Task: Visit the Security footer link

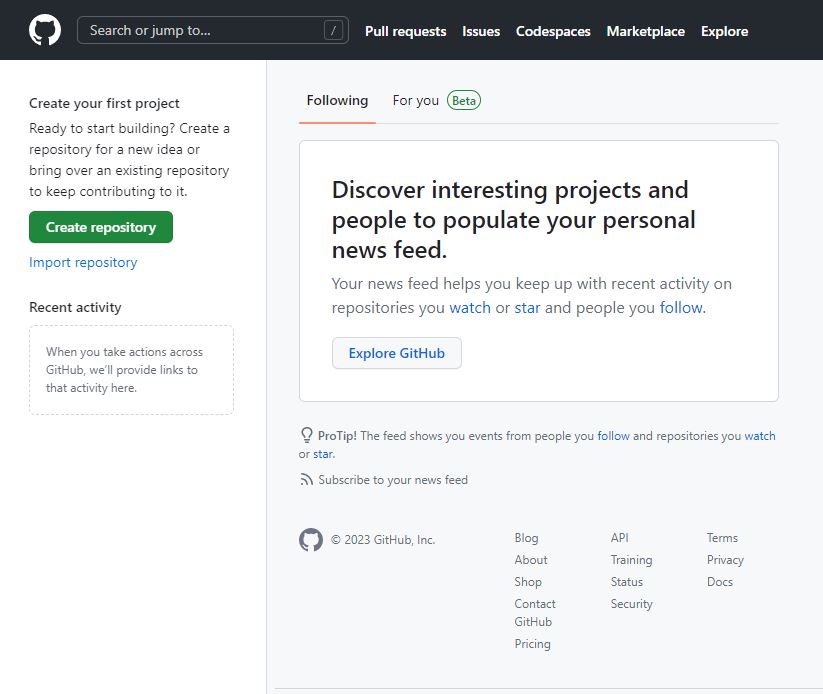Action: [631, 604]
